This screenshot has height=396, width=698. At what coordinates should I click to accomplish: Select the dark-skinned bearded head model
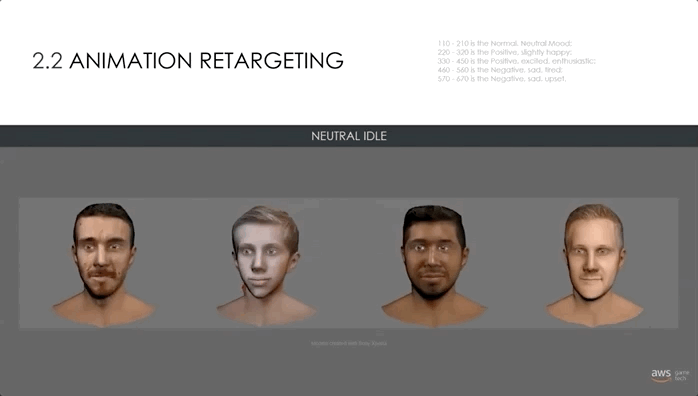click(434, 266)
